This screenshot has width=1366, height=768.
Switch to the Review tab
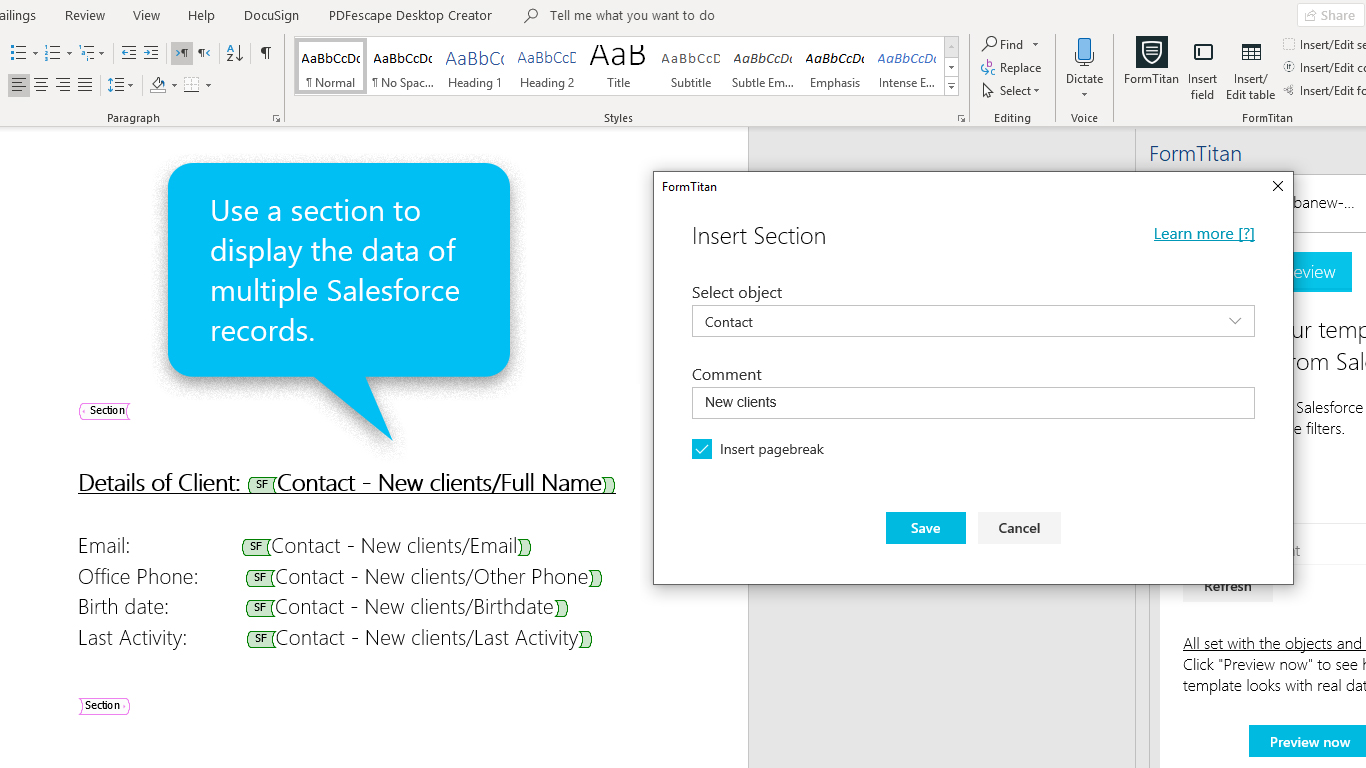(85, 15)
